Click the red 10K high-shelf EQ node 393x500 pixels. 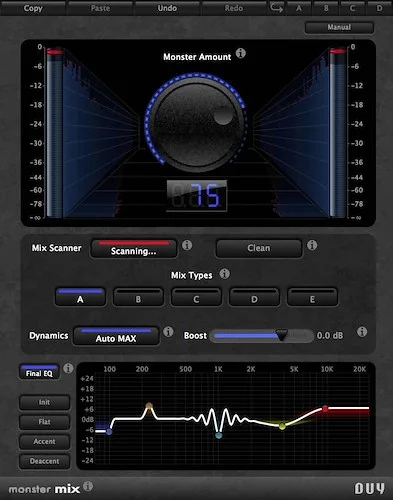[325, 408]
